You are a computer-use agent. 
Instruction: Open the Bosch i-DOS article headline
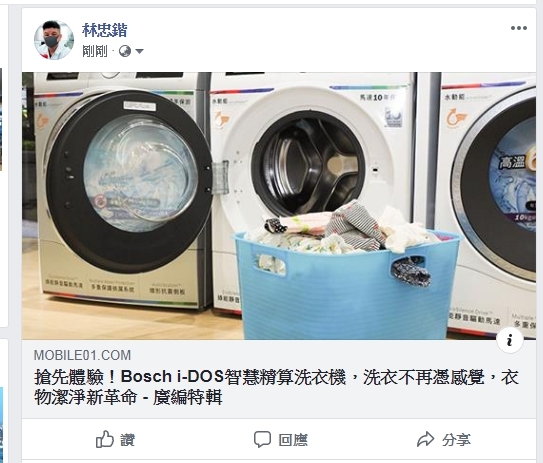276,387
